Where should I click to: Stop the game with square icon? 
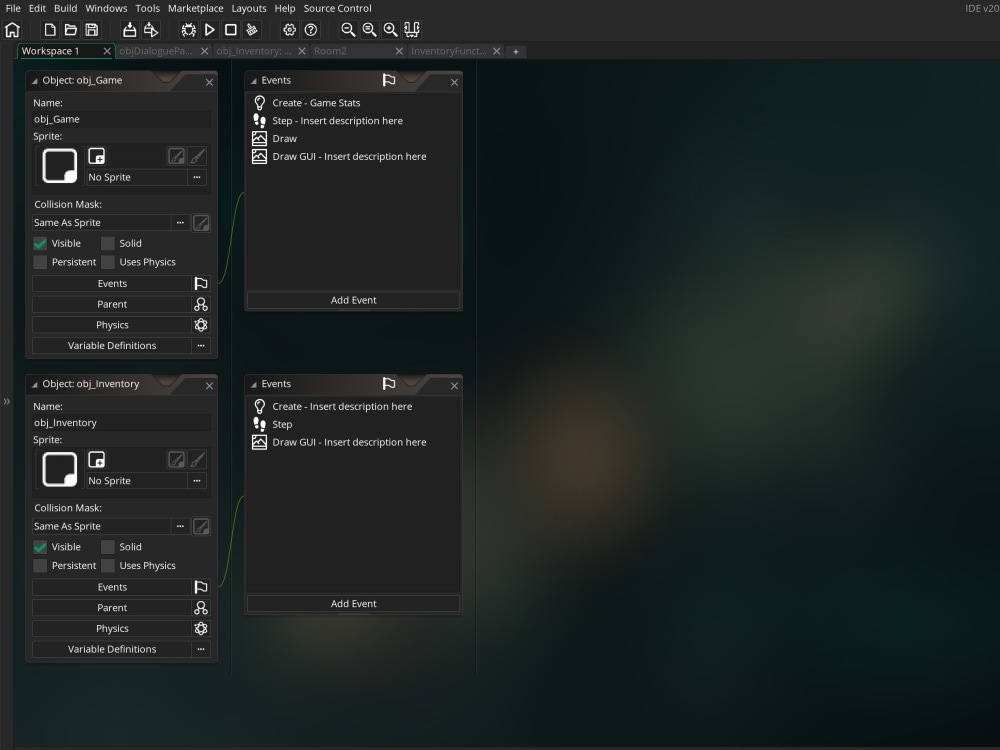[231, 29]
